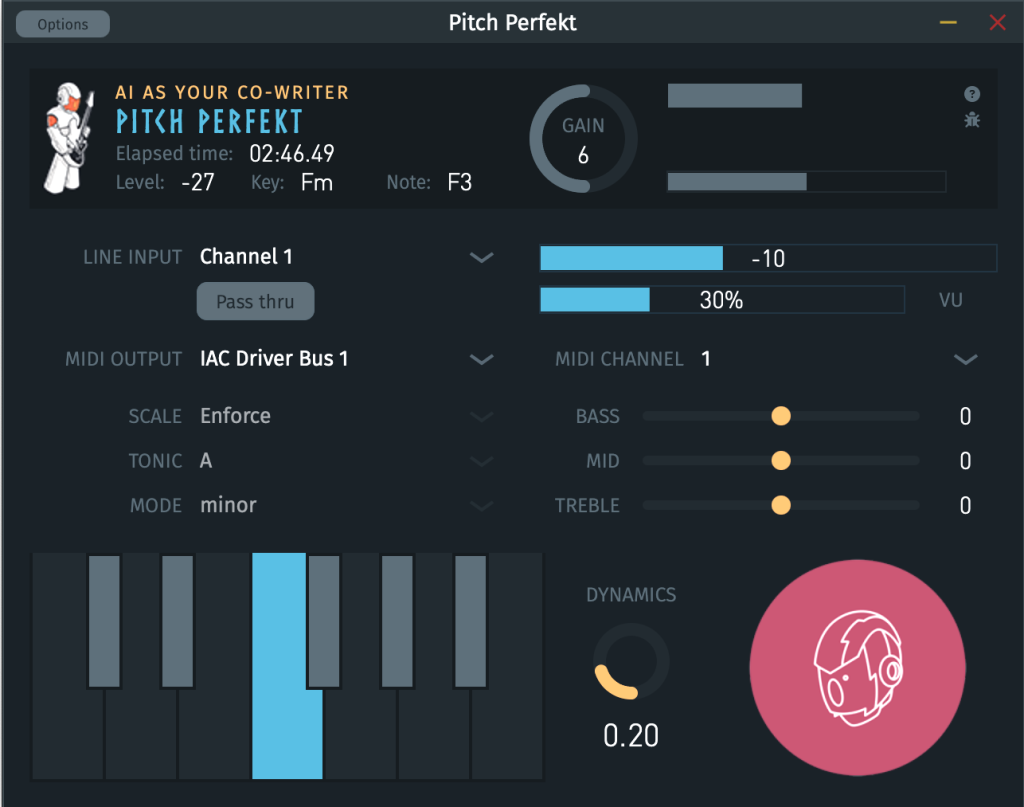1024x807 pixels.
Task: Select the MIDI CHANNEL chooser
Action: (966, 359)
